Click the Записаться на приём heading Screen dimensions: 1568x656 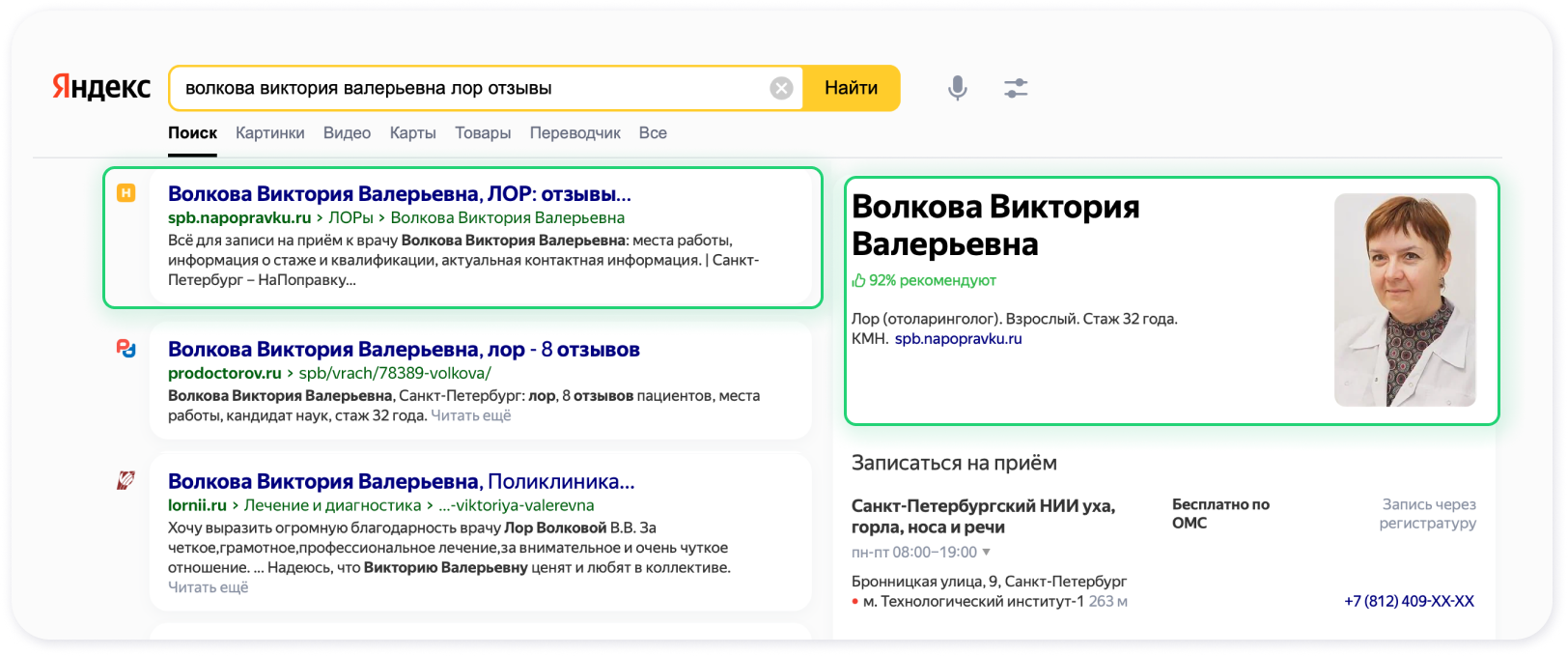pos(954,464)
